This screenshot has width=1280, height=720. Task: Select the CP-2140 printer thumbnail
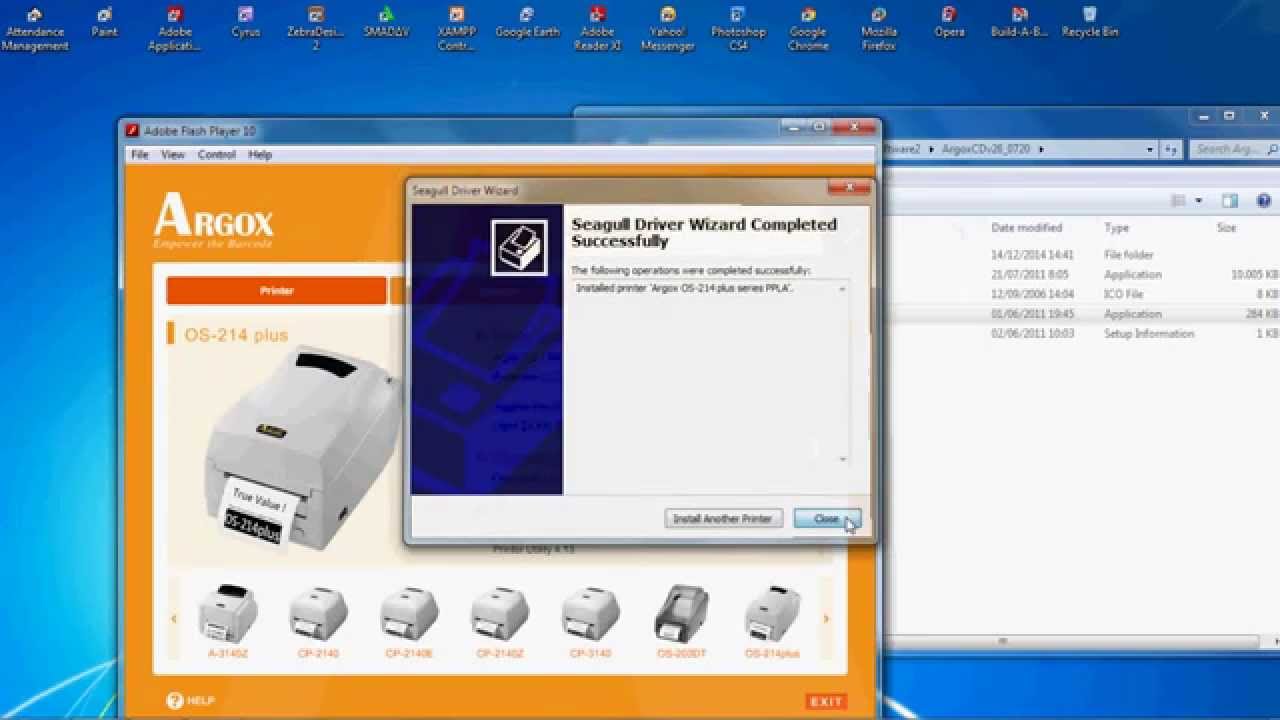[x=319, y=622]
